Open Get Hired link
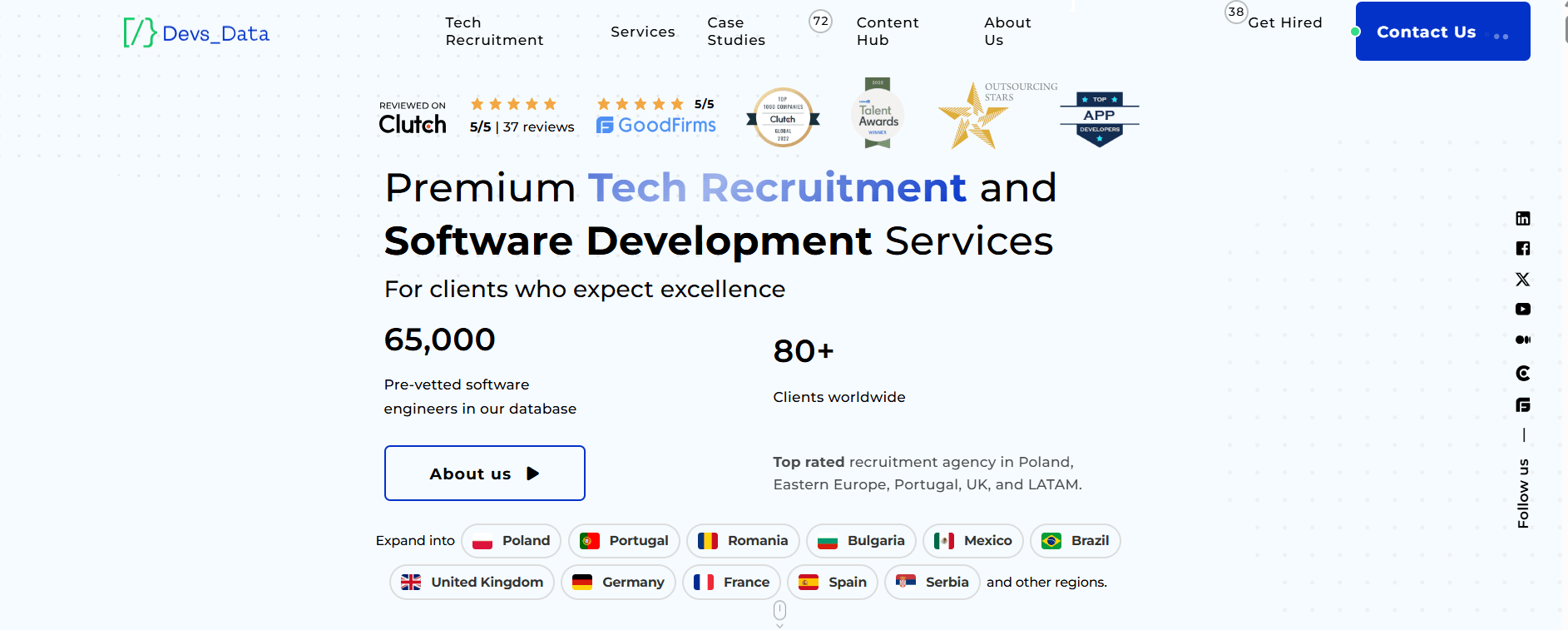This screenshot has height=630, width=1568. click(1285, 22)
